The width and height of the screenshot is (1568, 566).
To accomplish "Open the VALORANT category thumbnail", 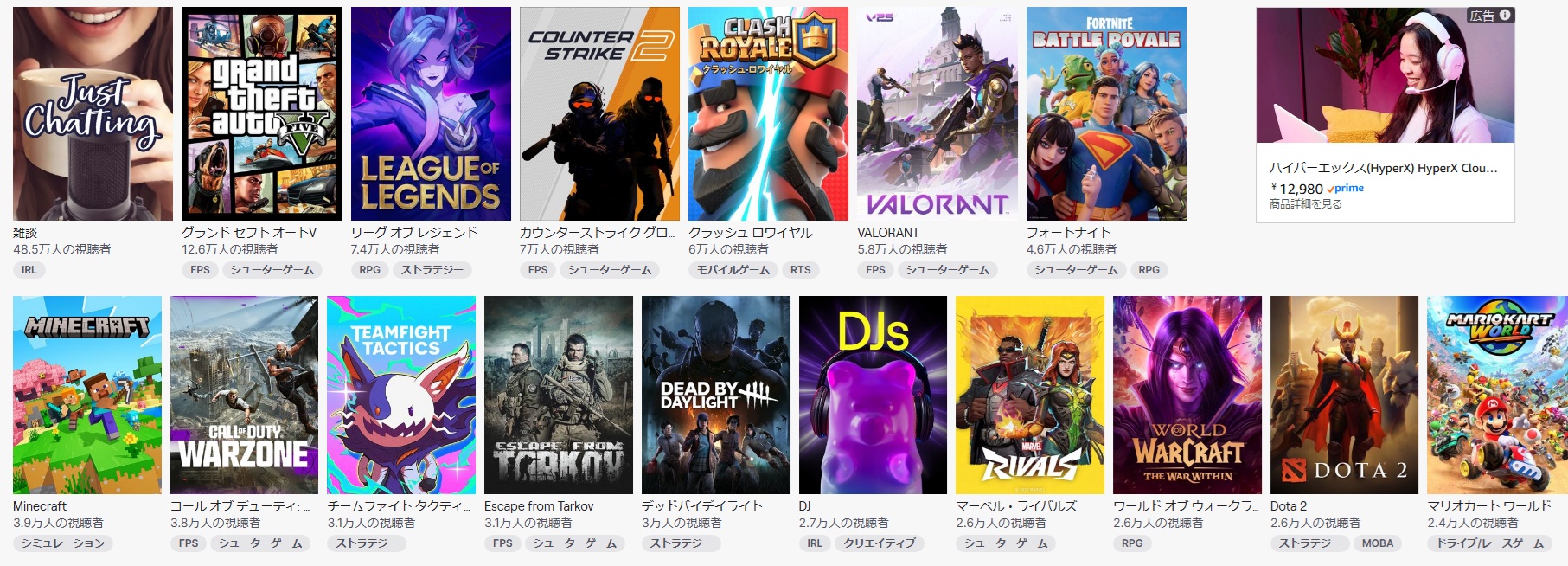I will [938, 113].
